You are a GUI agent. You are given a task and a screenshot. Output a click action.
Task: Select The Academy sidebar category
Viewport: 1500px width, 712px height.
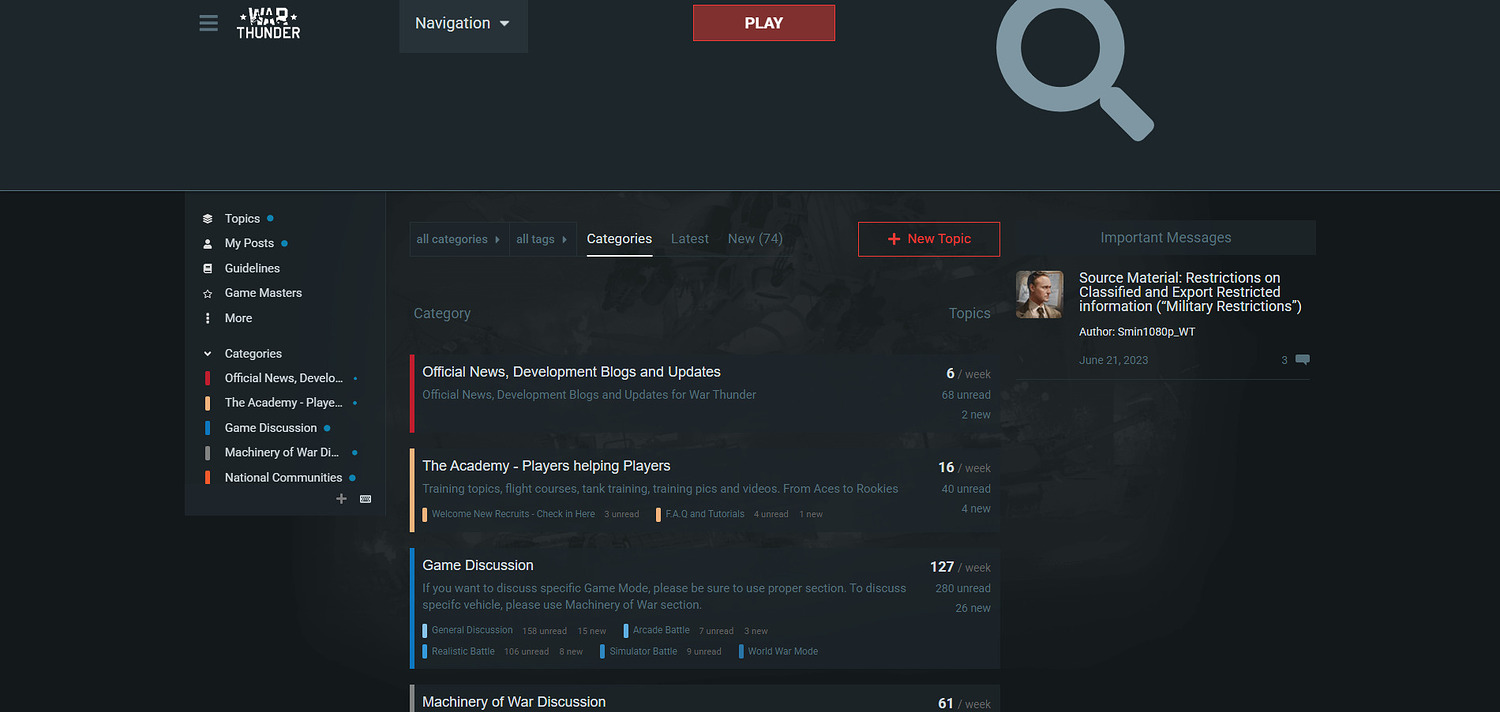(283, 403)
